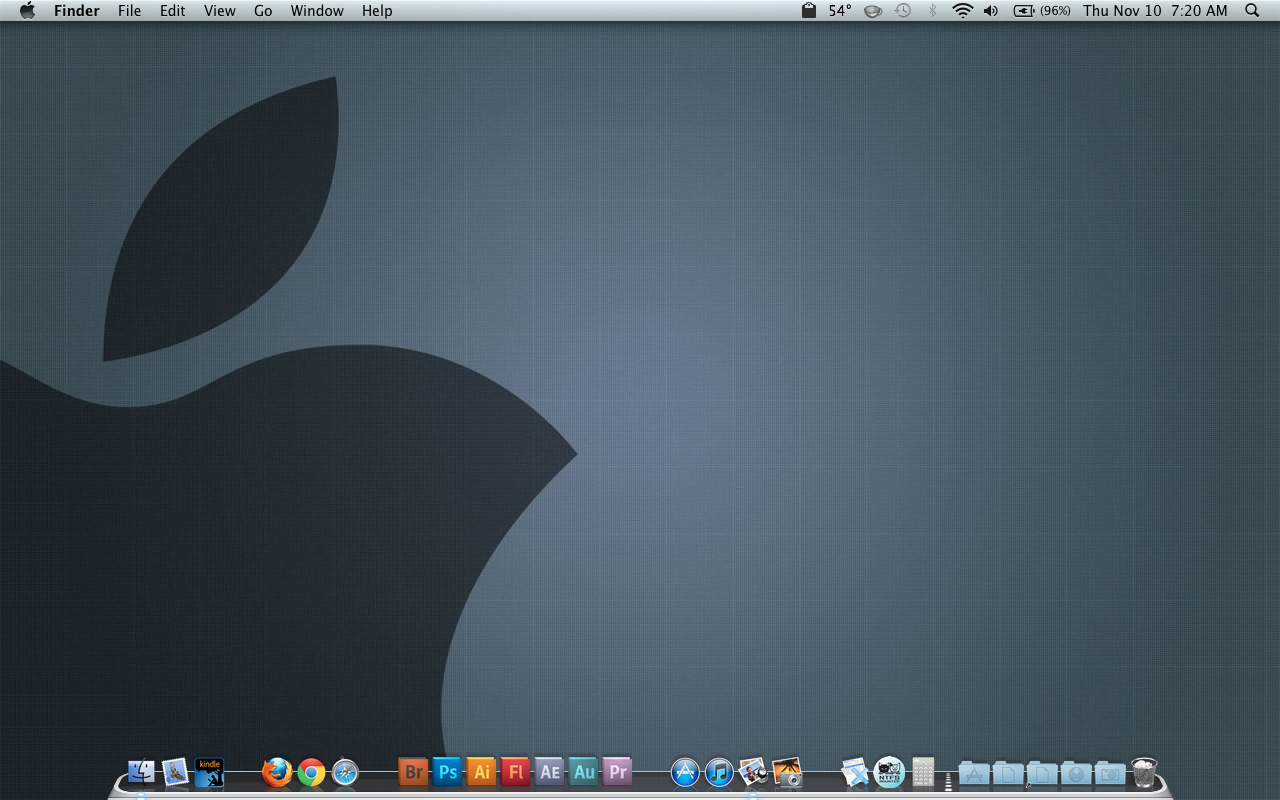This screenshot has height=800, width=1280.
Task: Open the Help menu
Action: (x=377, y=11)
